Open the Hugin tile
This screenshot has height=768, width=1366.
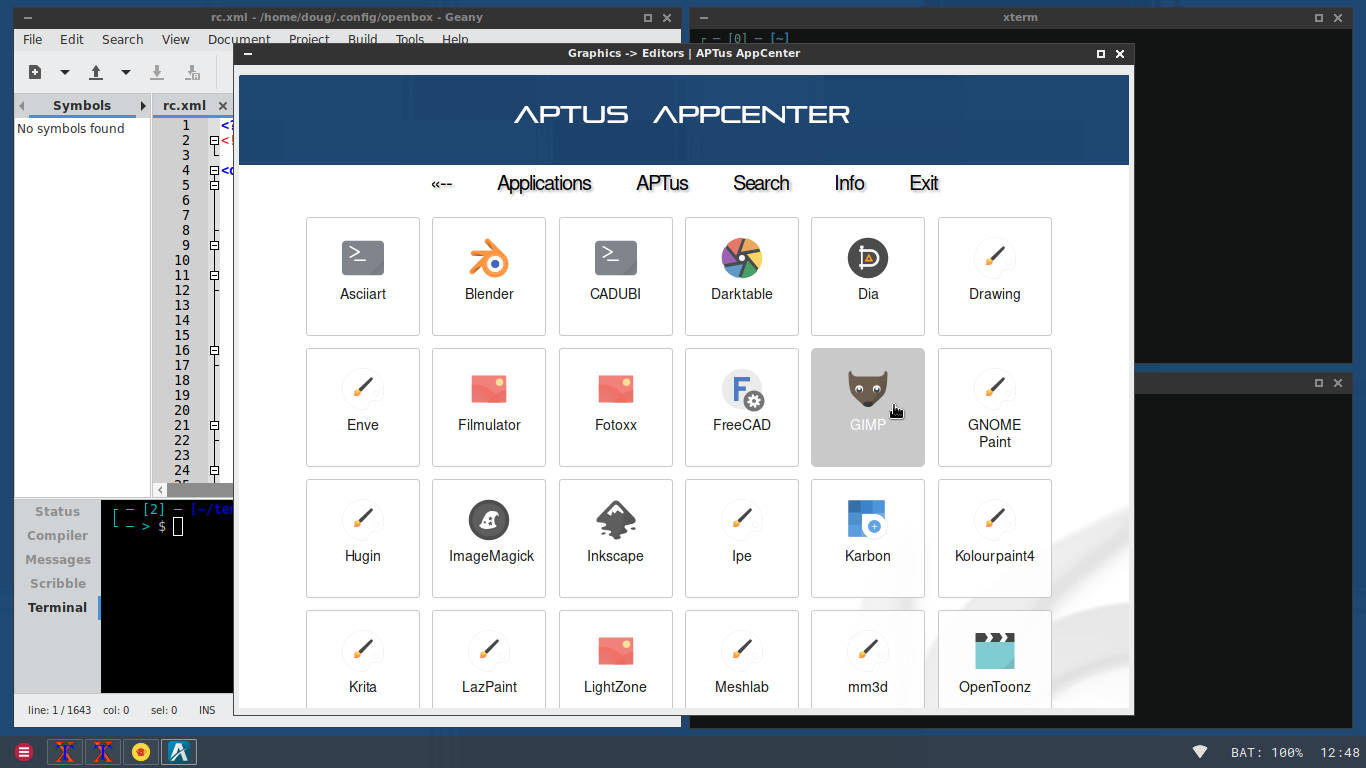[x=363, y=538]
